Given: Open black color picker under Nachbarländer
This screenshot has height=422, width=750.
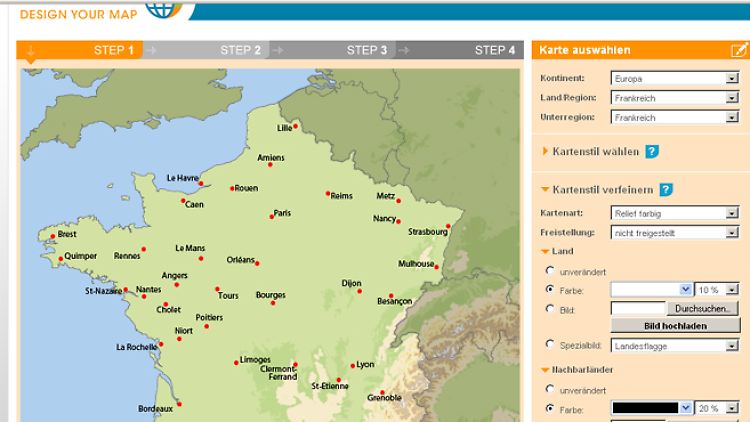Looking at the screenshot, I should point(651,408).
